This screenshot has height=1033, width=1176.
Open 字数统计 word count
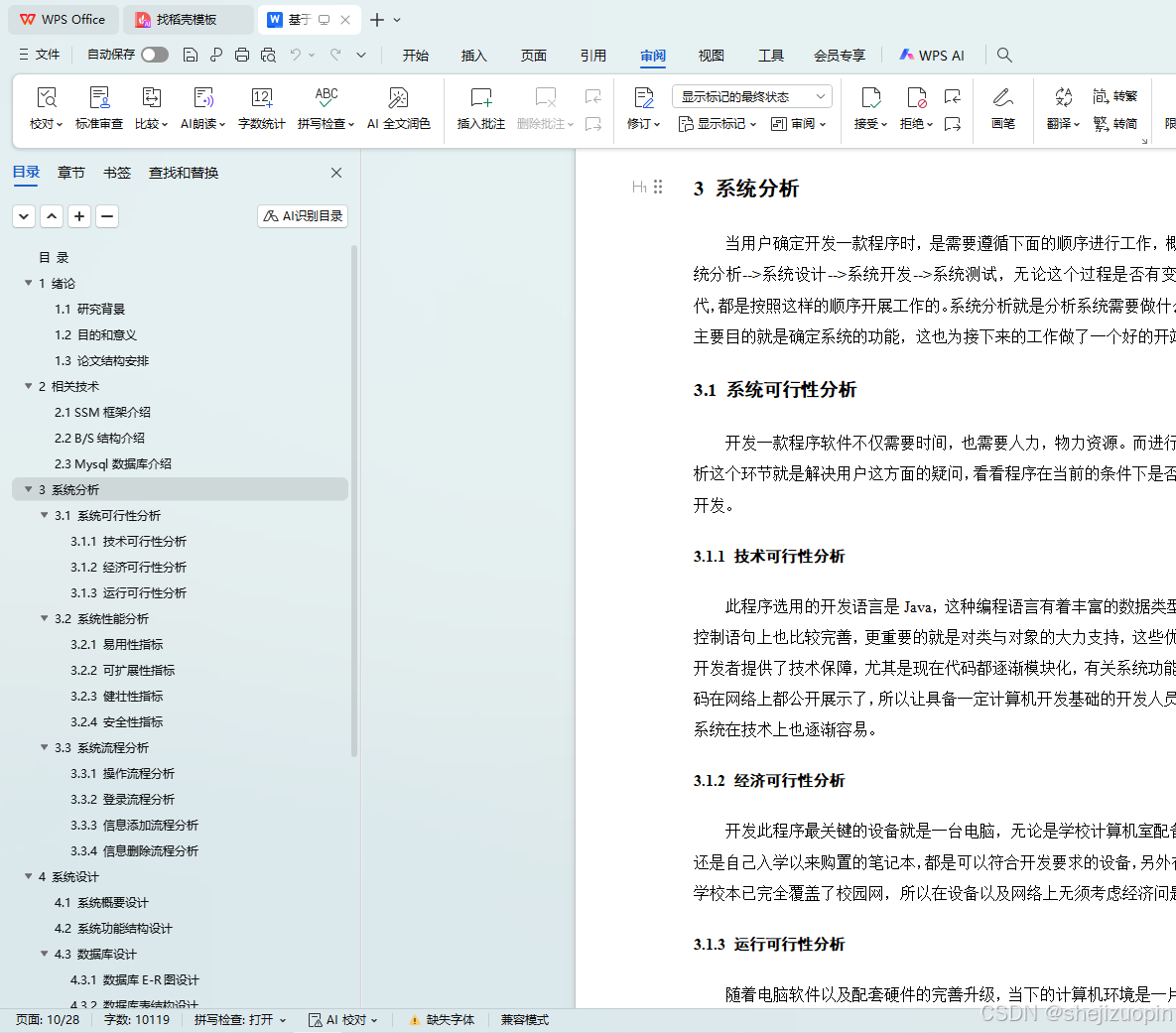tap(262, 109)
